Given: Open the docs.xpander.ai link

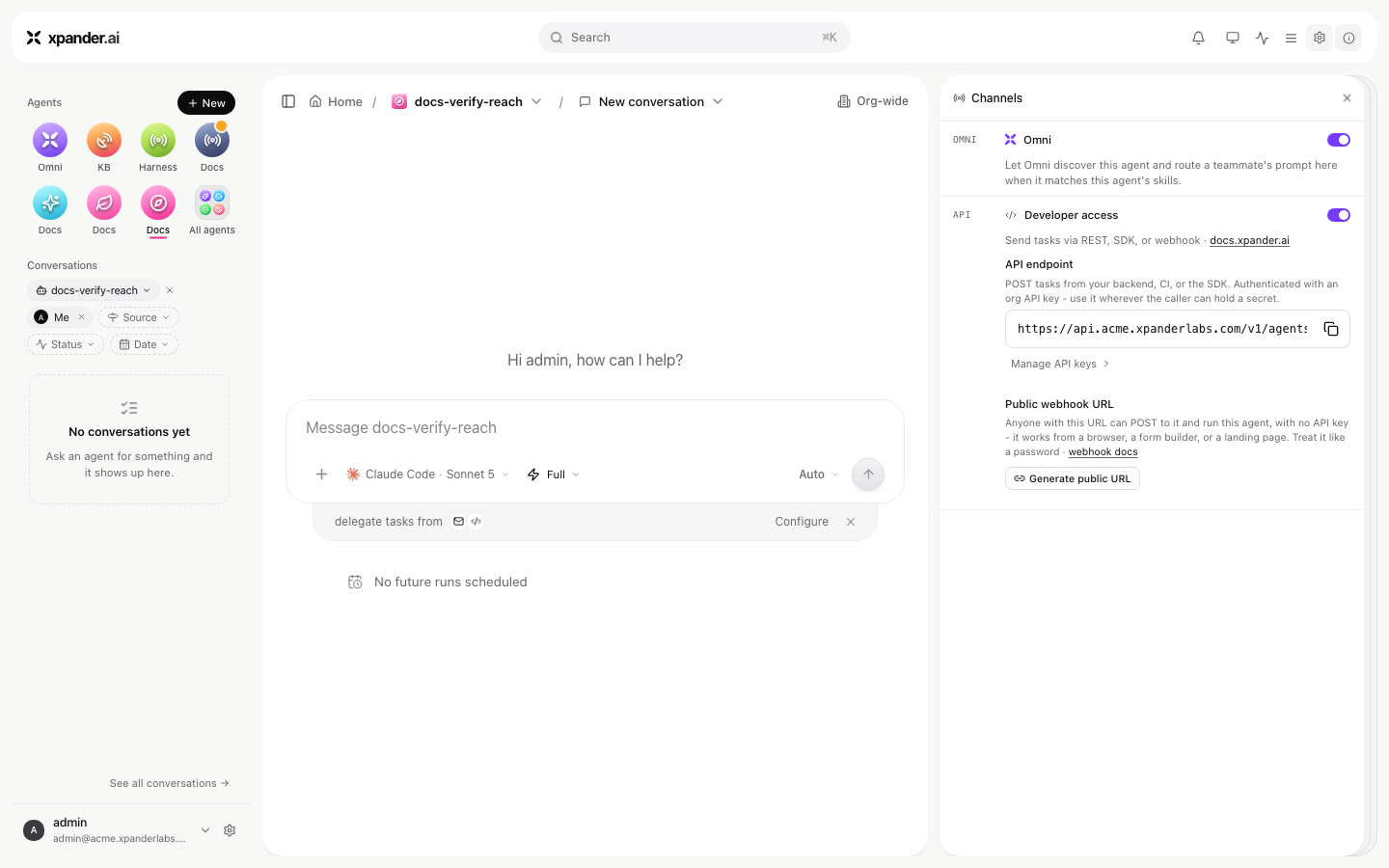Looking at the screenshot, I should pos(1249,240).
